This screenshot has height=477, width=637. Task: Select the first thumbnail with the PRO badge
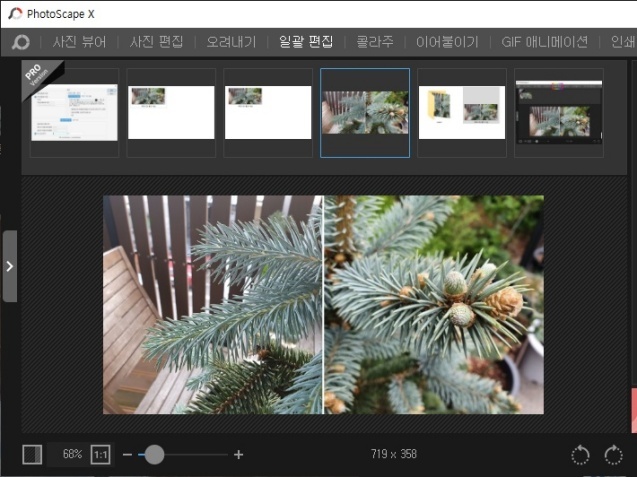pyautogui.click(x=74, y=113)
